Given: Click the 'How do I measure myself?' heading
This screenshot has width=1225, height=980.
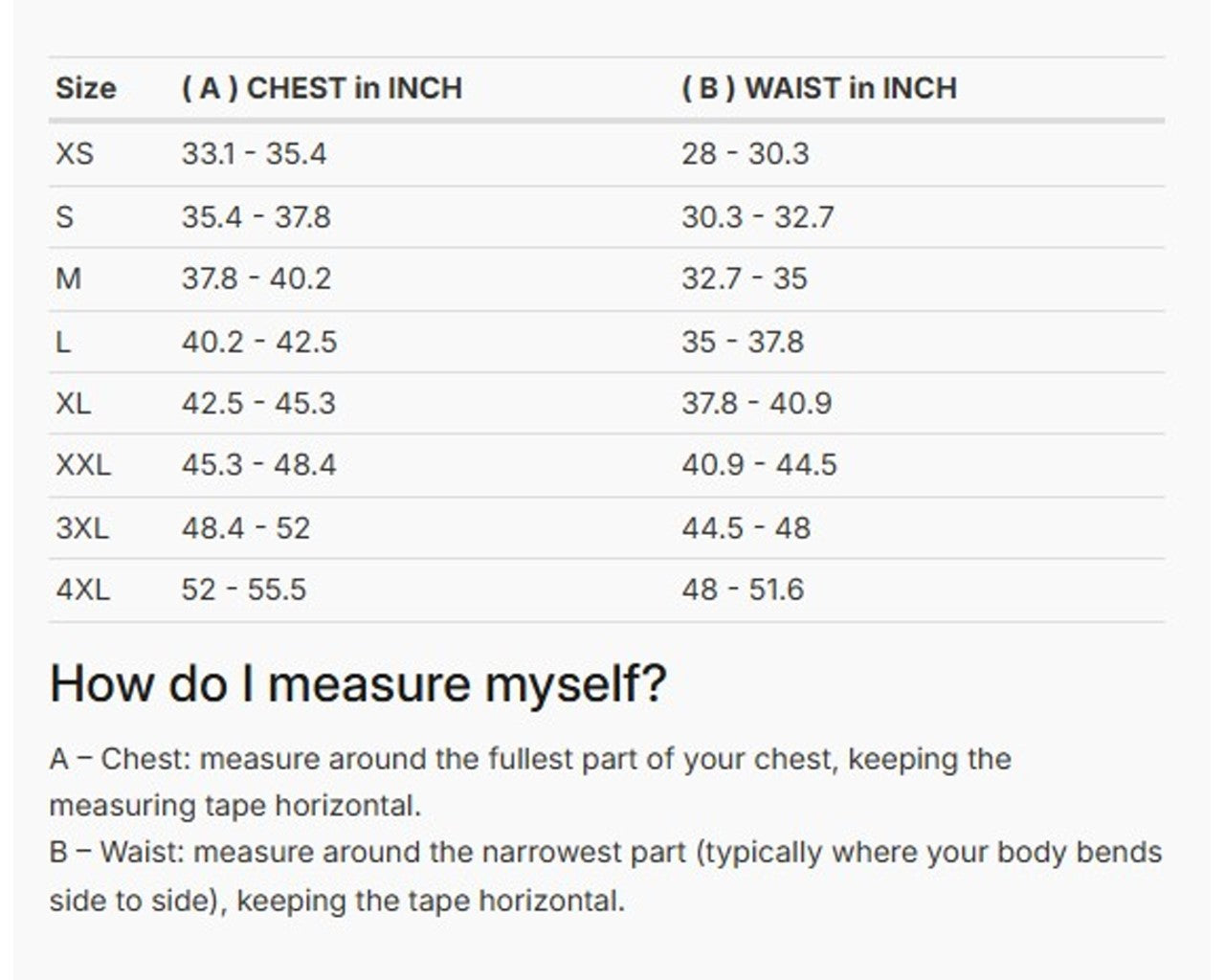Looking at the screenshot, I should point(357,683).
